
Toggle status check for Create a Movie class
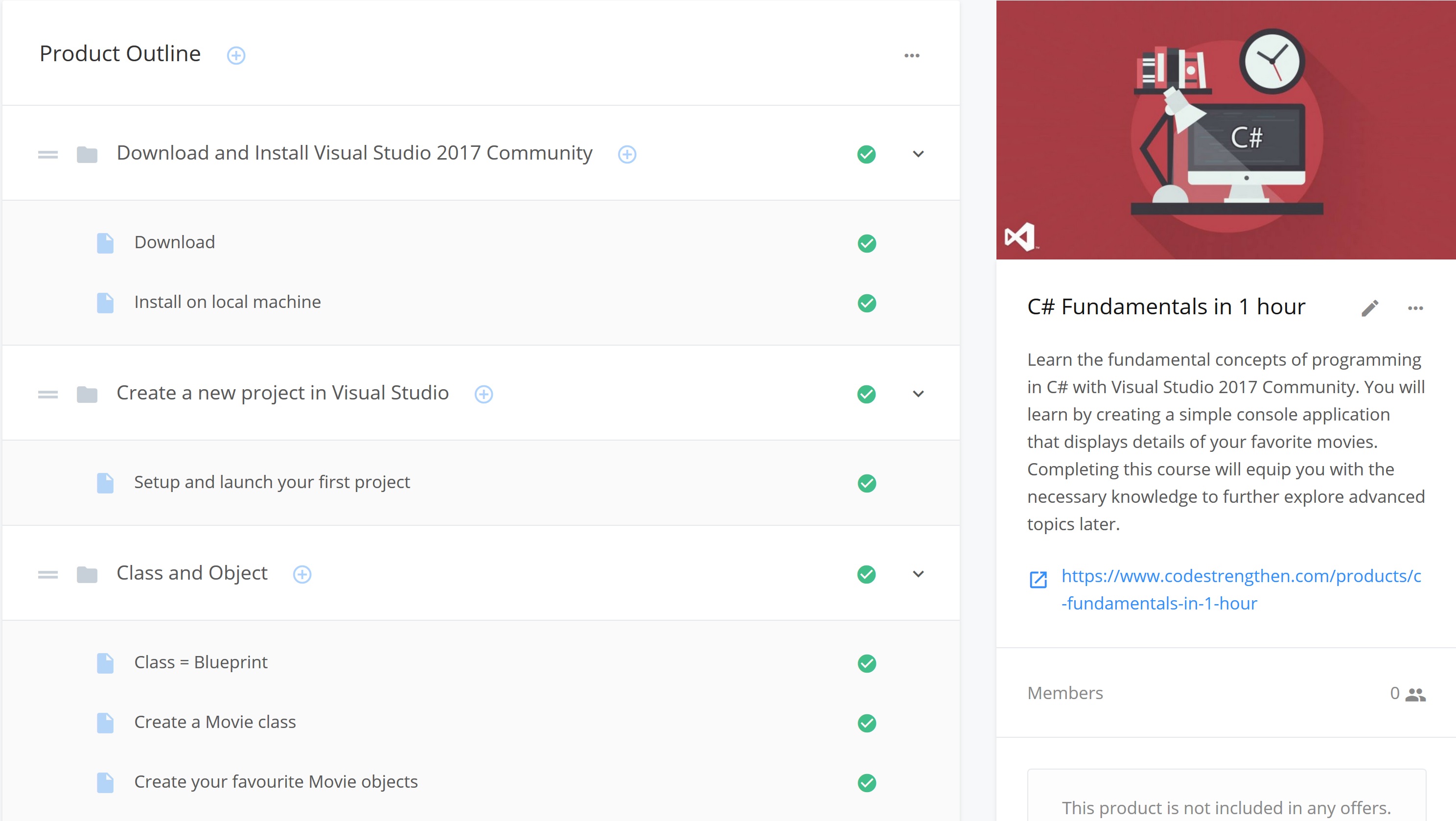click(x=866, y=723)
